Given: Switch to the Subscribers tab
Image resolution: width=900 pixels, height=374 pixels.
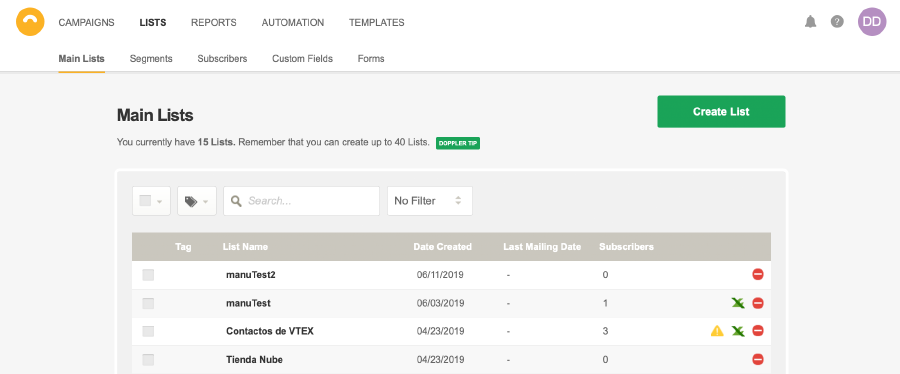Looking at the screenshot, I should (x=222, y=59).
